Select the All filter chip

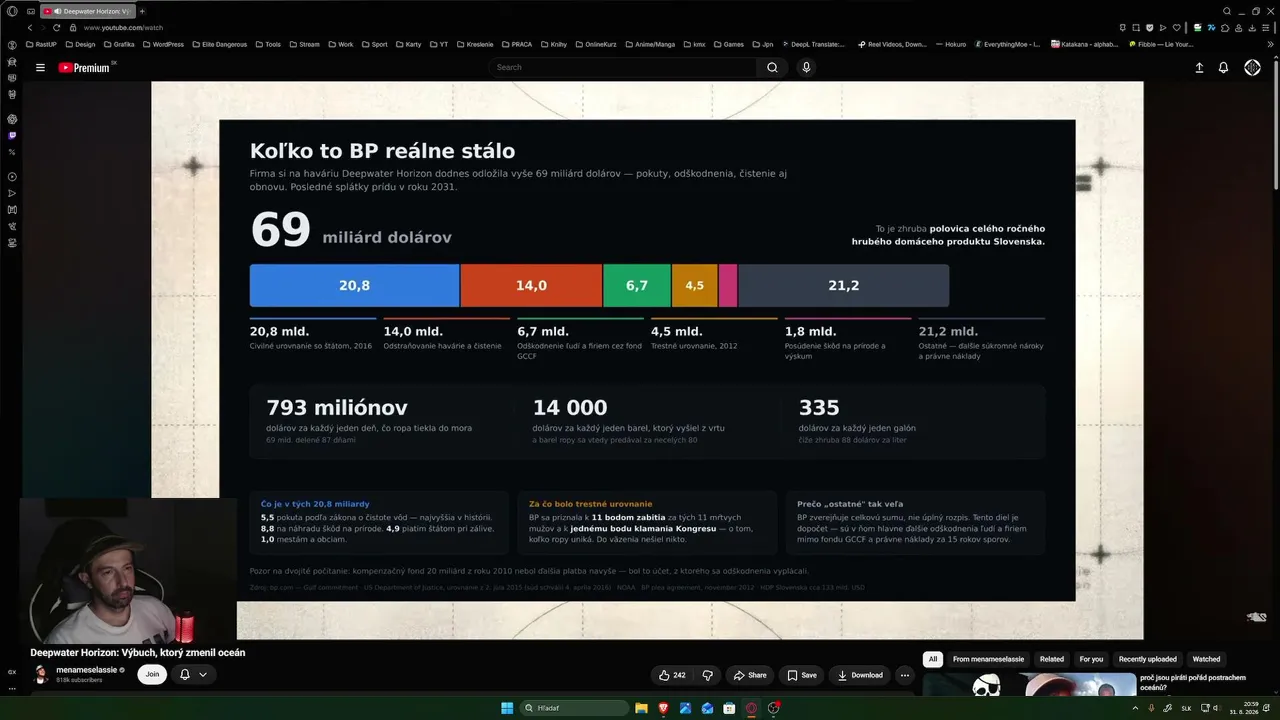[x=933, y=659]
